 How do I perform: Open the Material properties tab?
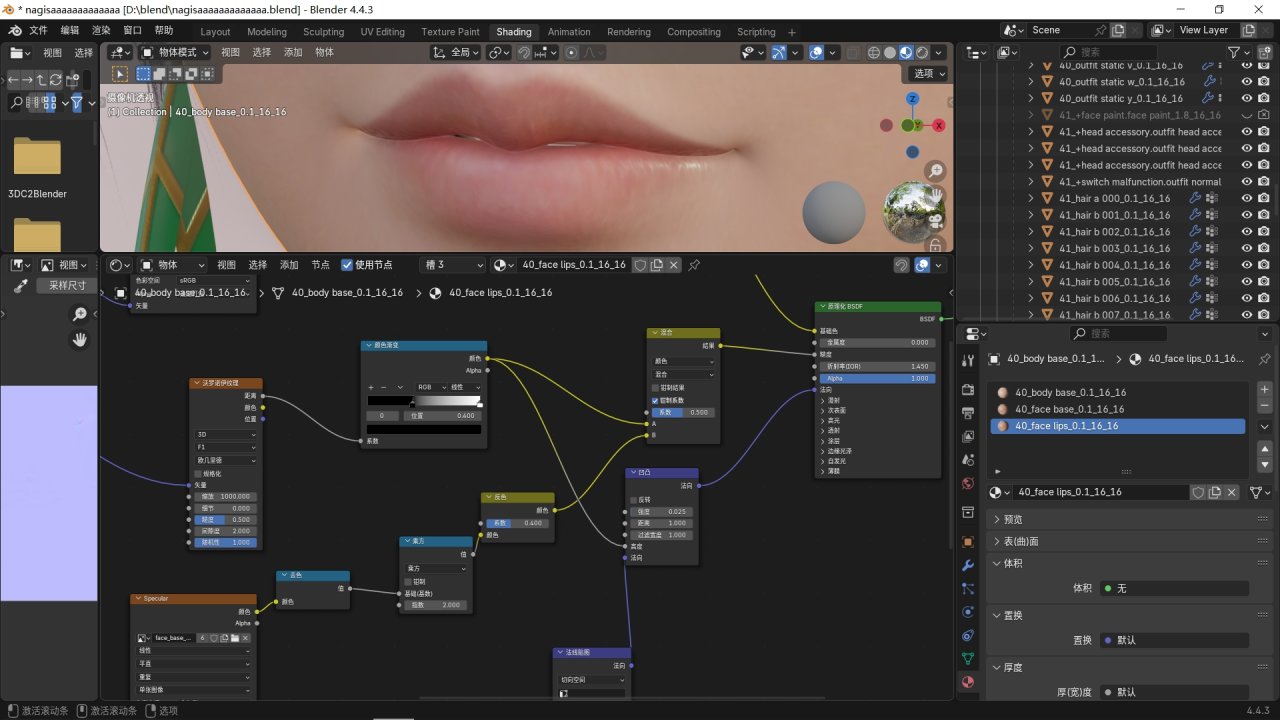[967, 682]
